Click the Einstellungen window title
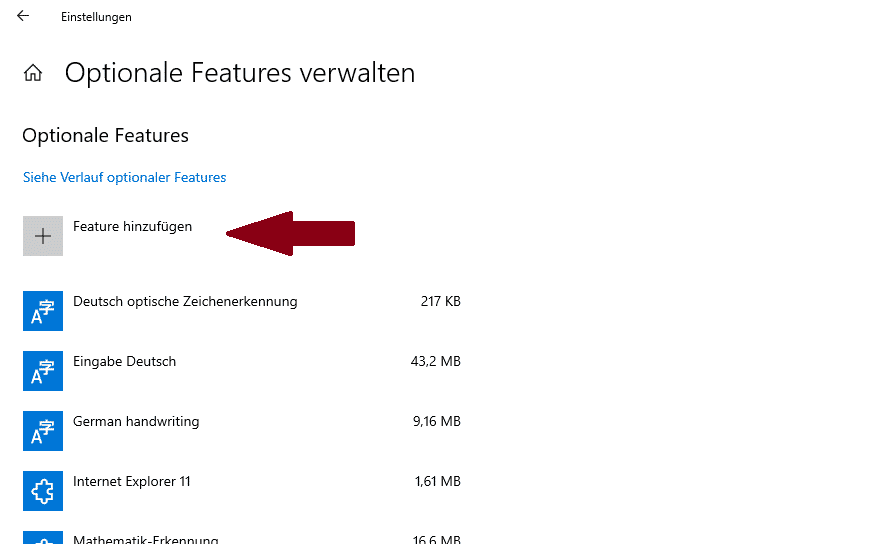Viewport: 875px width, 544px height. pos(96,17)
